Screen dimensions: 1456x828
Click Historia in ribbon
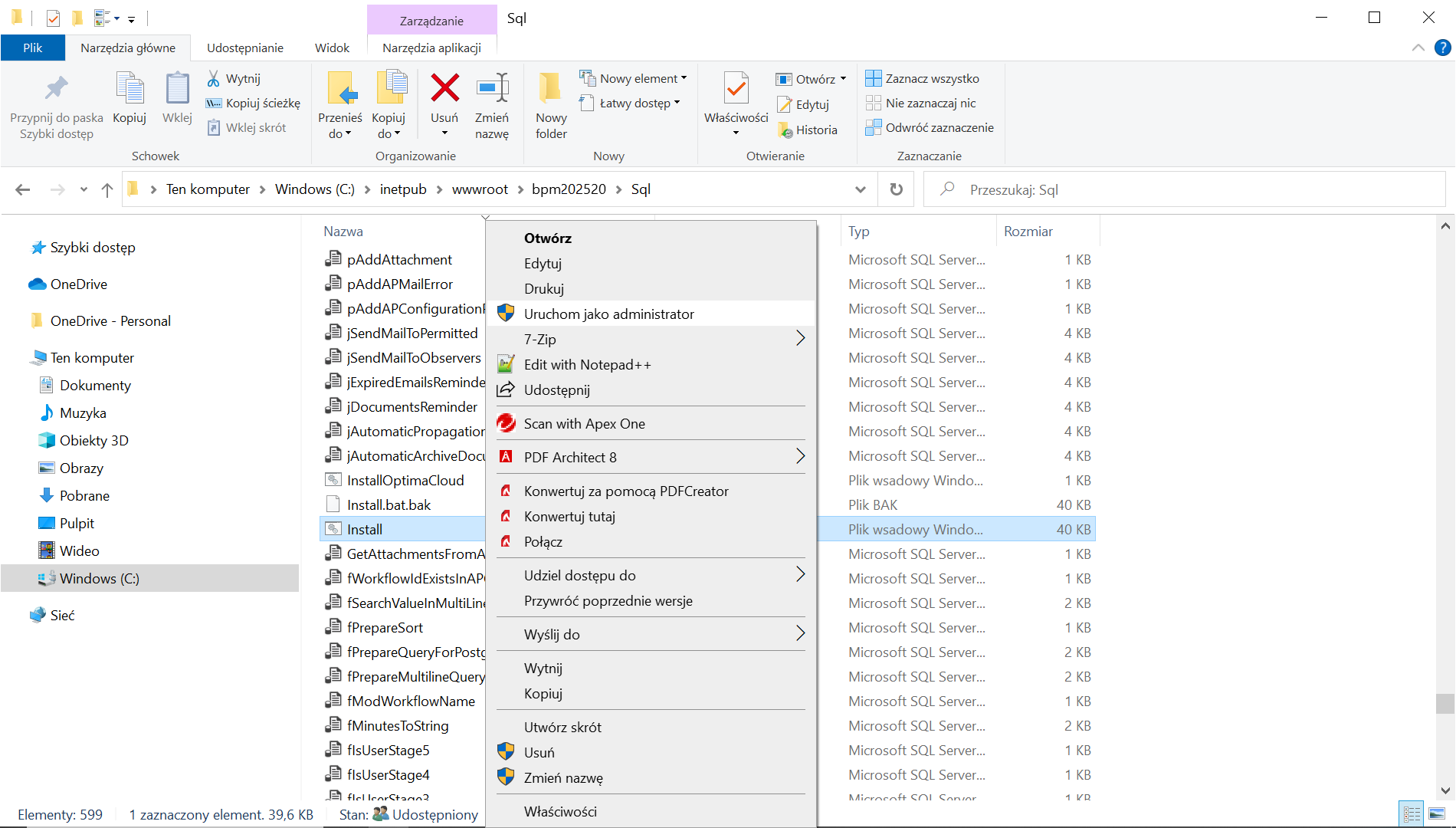(807, 130)
